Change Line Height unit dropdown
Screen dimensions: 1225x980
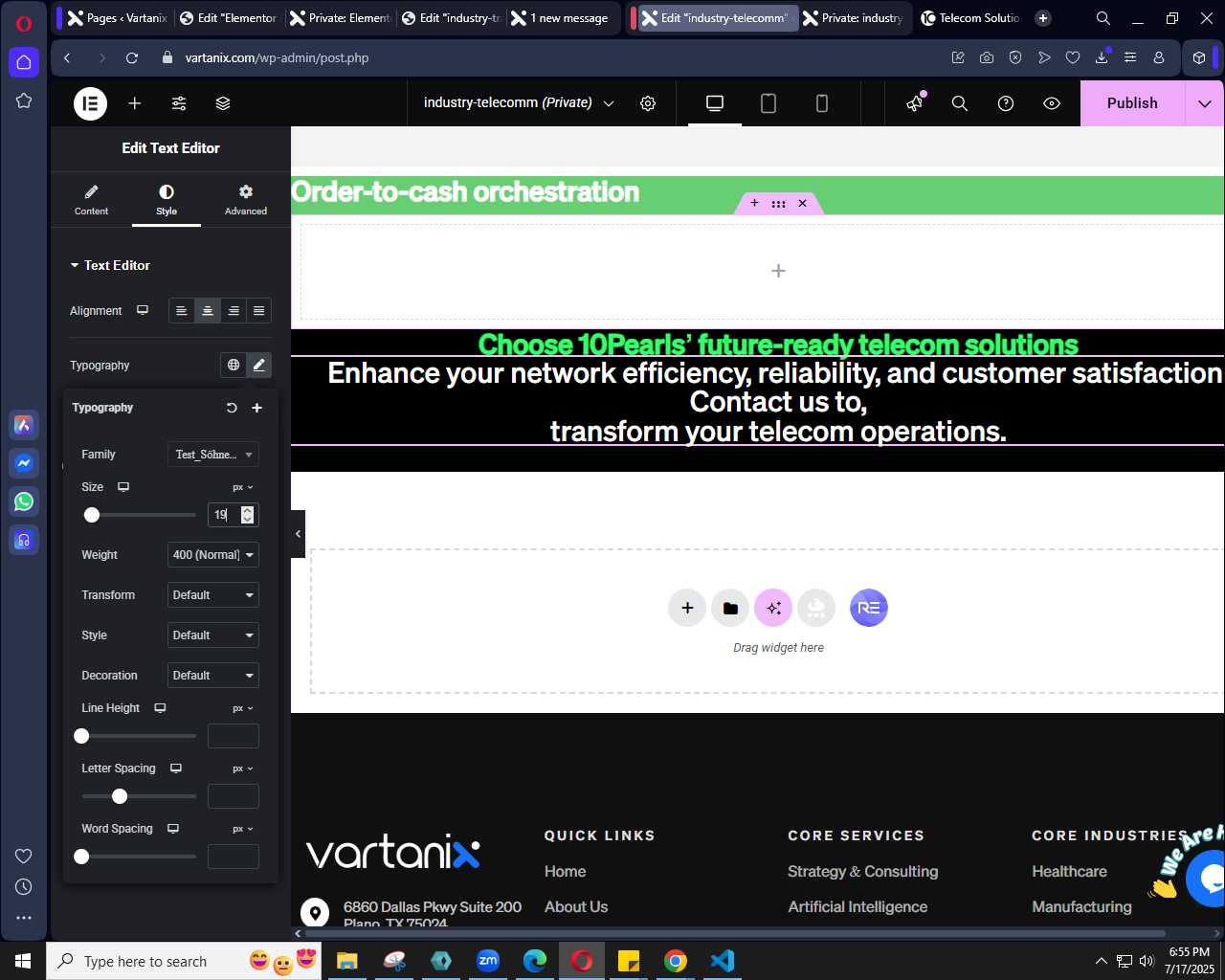click(243, 708)
